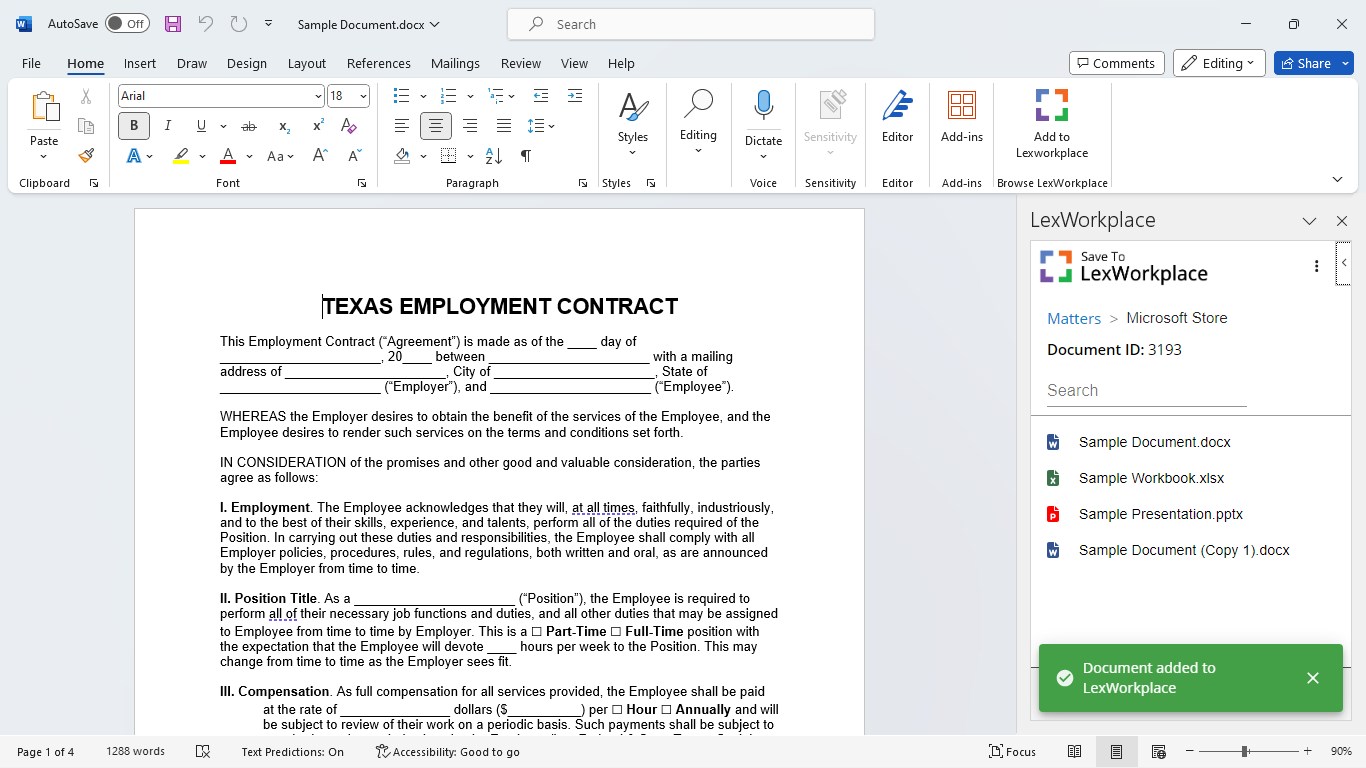1366x768 pixels.
Task: Switch to the Review tab
Action: [521, 63]
